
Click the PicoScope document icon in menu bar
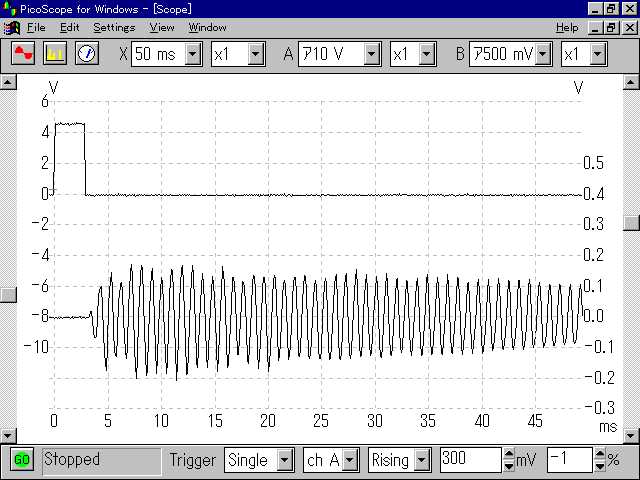(x=11, y=28)
